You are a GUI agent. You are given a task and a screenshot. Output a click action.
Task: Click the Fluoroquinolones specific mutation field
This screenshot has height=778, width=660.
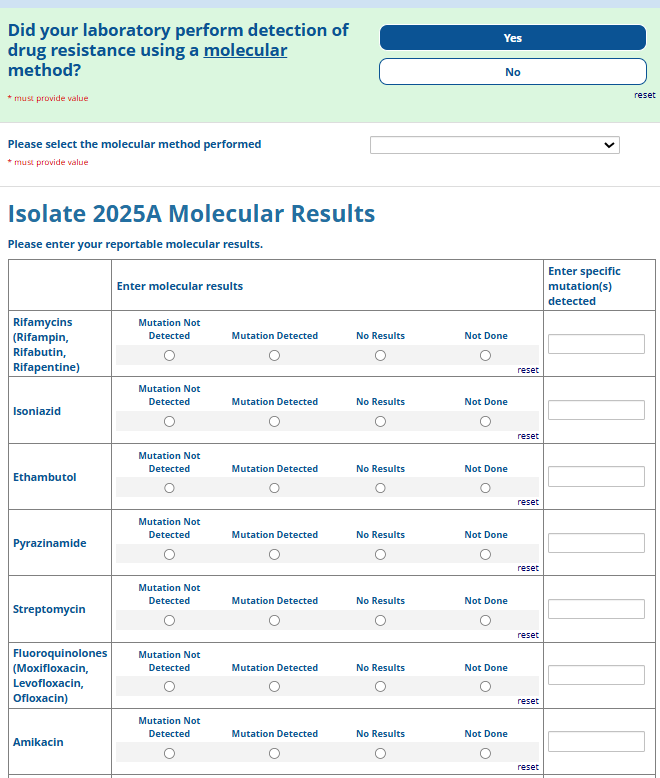pos(596,675)
